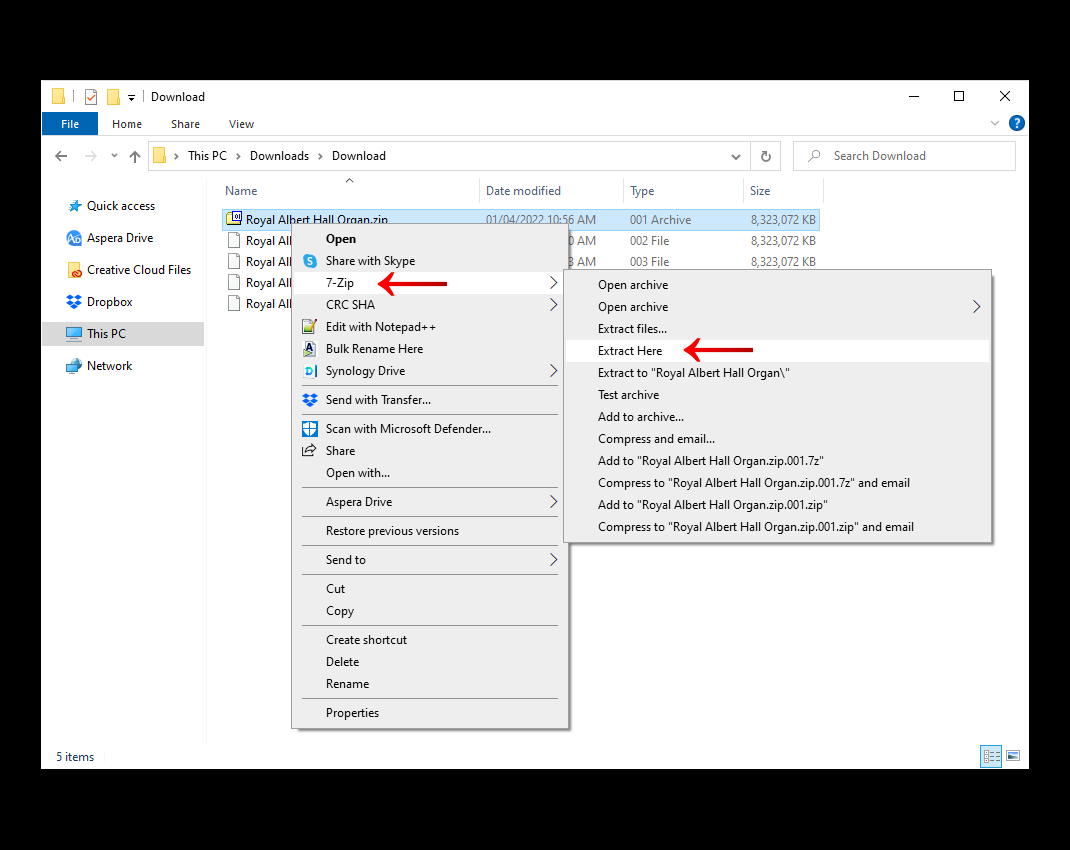This screenshot has width=1070, height=850.
Task: Click the Creative Cloud Files folder icon
Action: point(74,270)
